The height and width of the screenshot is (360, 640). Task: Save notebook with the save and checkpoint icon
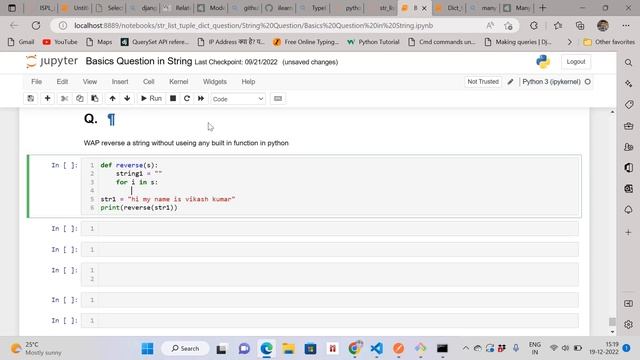(31, 98)
